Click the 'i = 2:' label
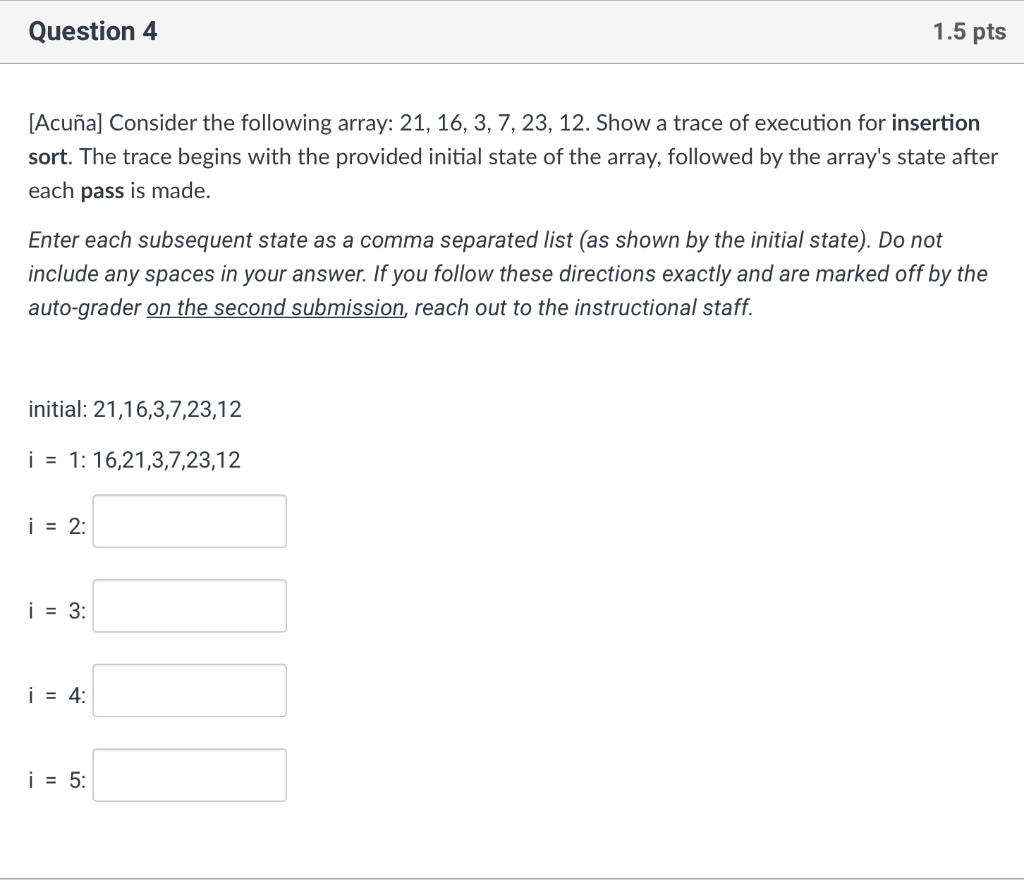1024x883 pixels. [x=57, y=526]
